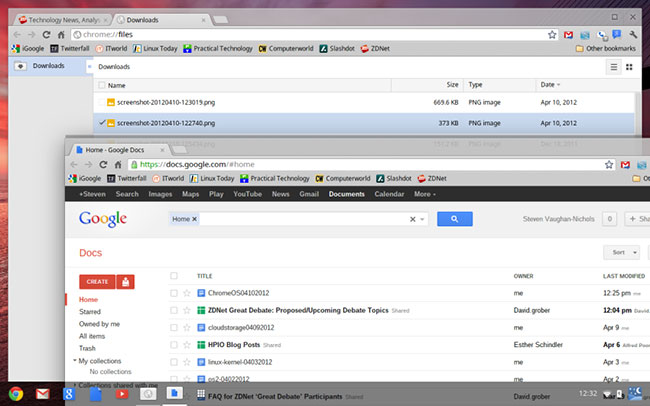
Task: Launch YouTube from the shelf
Action: click(x=120, y=394)
